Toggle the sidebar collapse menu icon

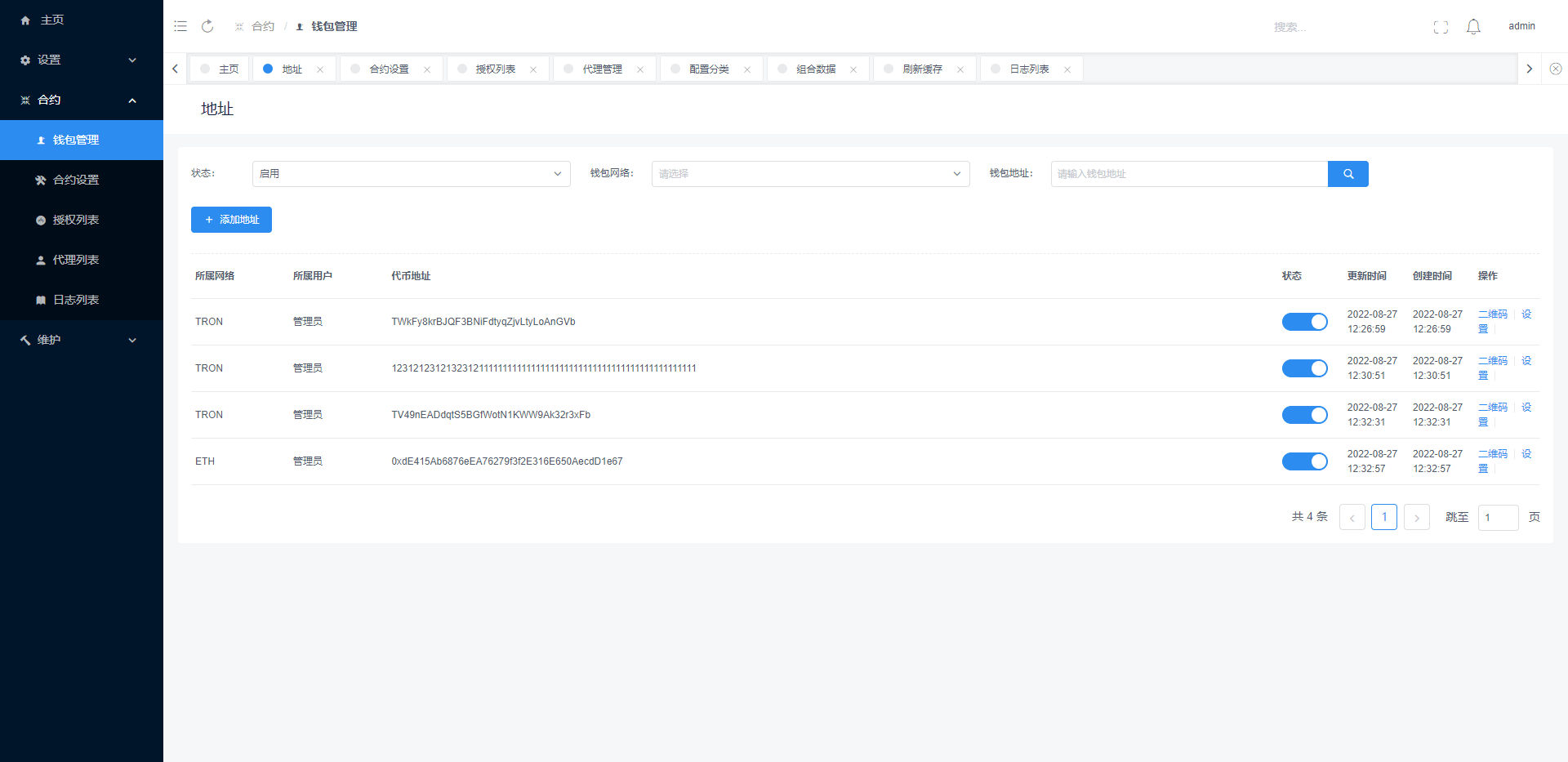point(180,26)
